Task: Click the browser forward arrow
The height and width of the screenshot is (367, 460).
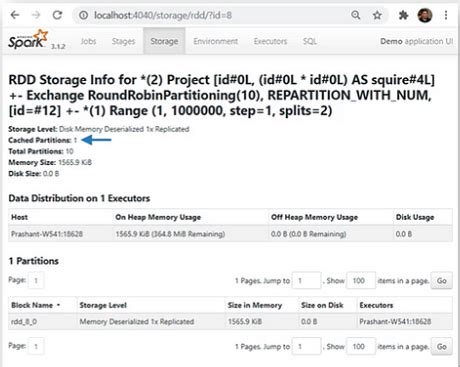Action: pyautogui.click(x=36, y=15)
